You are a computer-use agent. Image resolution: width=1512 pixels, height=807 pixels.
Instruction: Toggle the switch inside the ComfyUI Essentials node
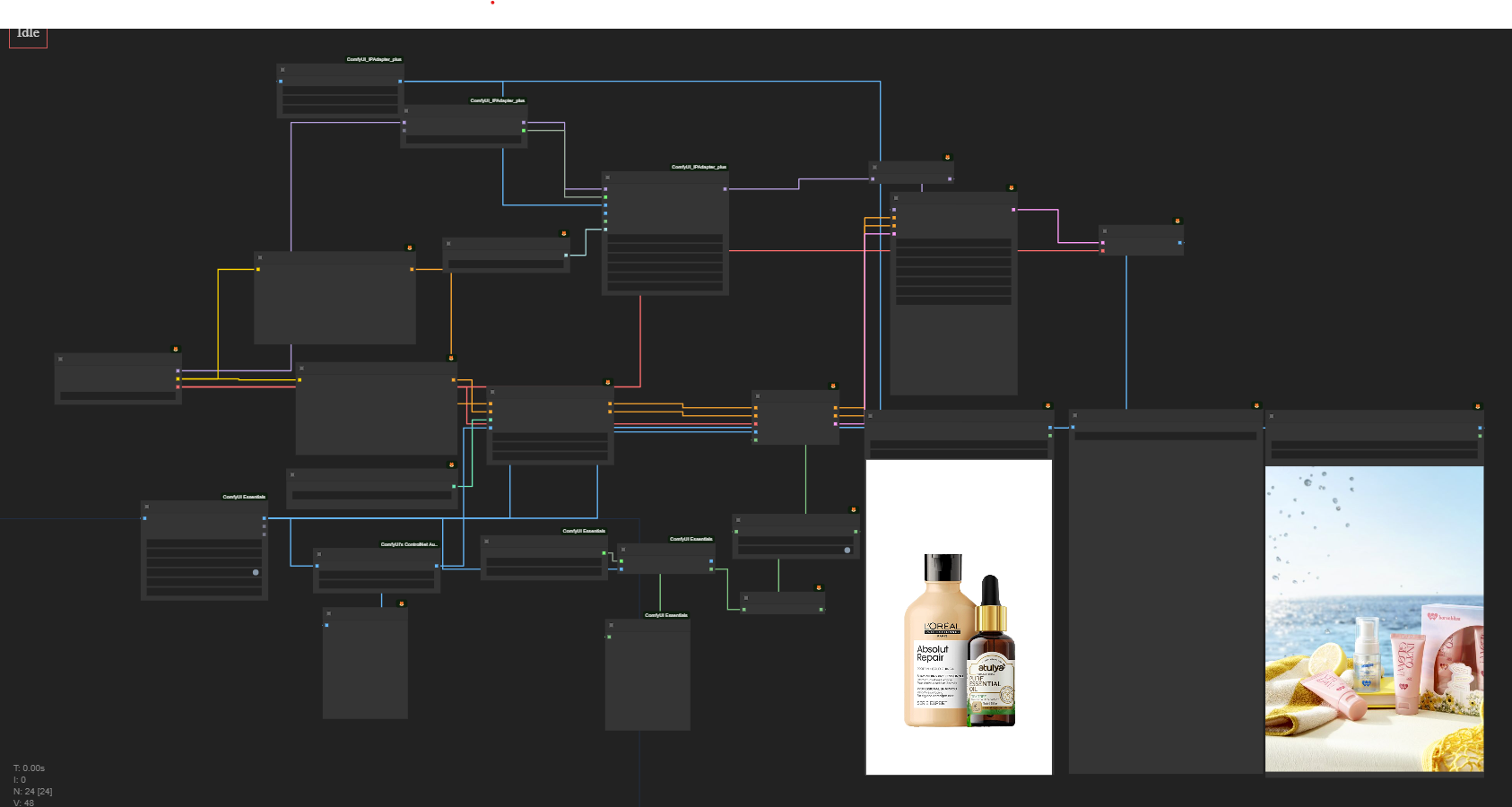pyautogui.click(x=256, y=572)
